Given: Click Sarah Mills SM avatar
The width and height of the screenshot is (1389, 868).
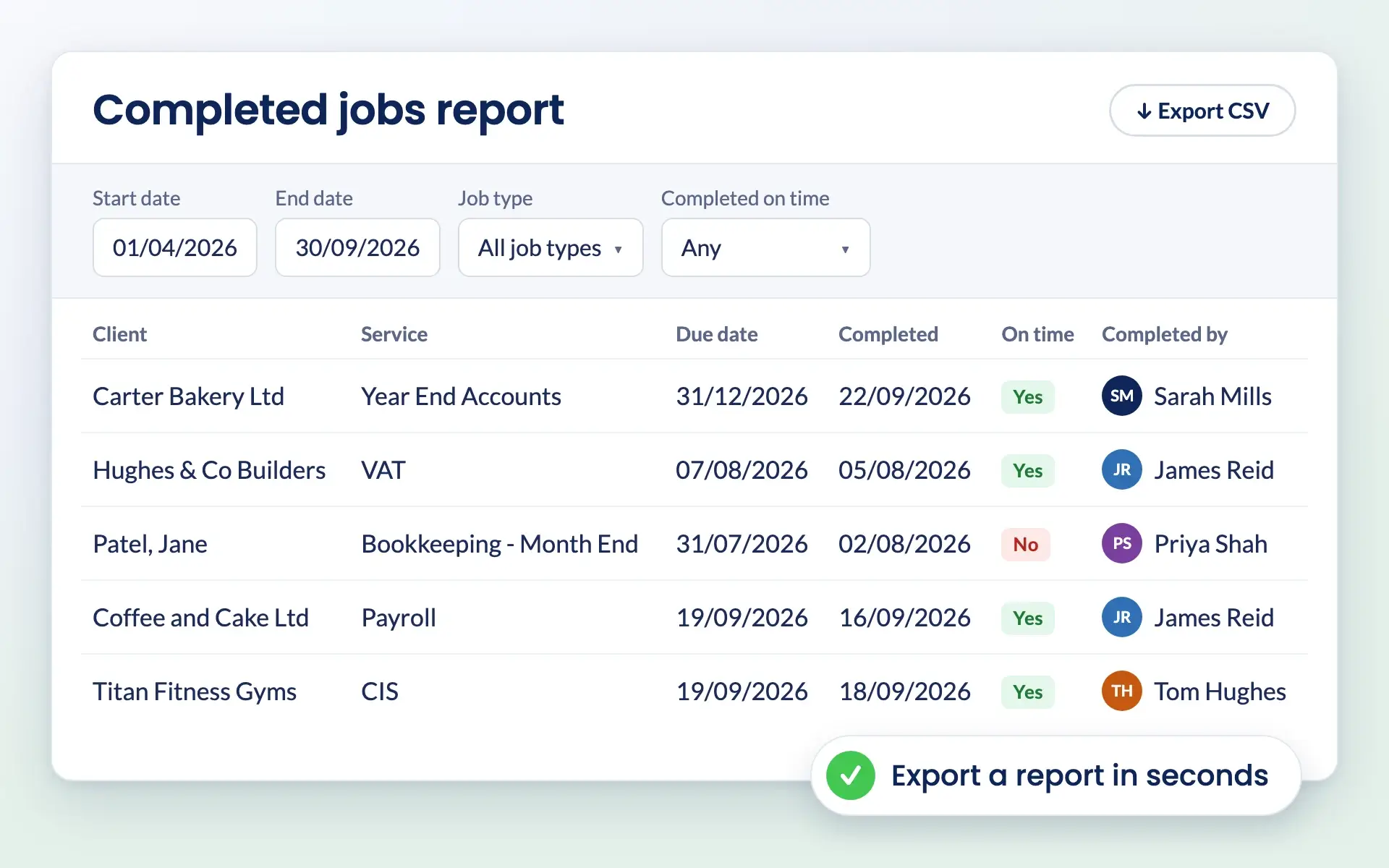Looking at the screenshot, I should point(1122,396).
